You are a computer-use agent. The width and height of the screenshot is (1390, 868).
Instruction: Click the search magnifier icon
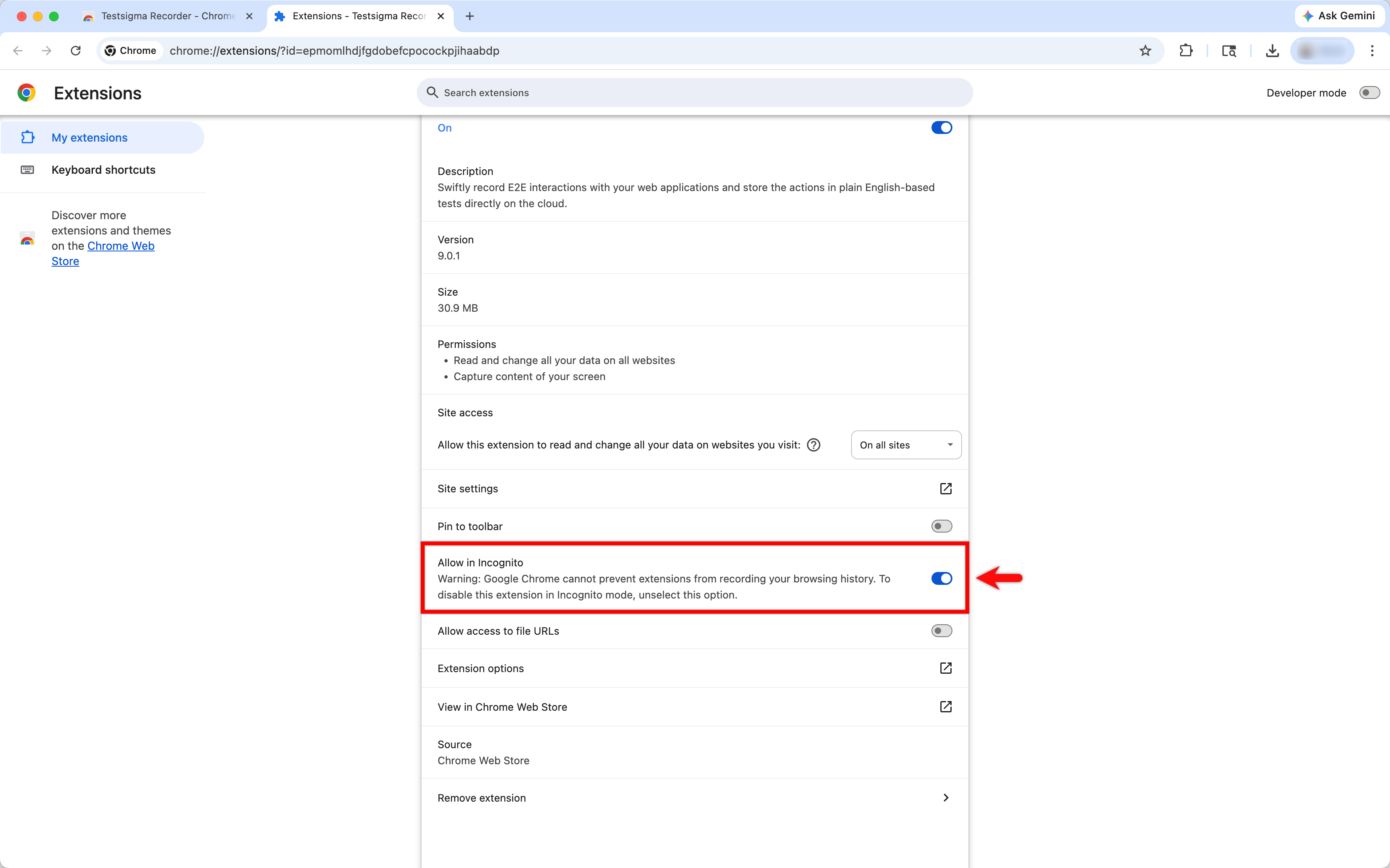[432, 93]
